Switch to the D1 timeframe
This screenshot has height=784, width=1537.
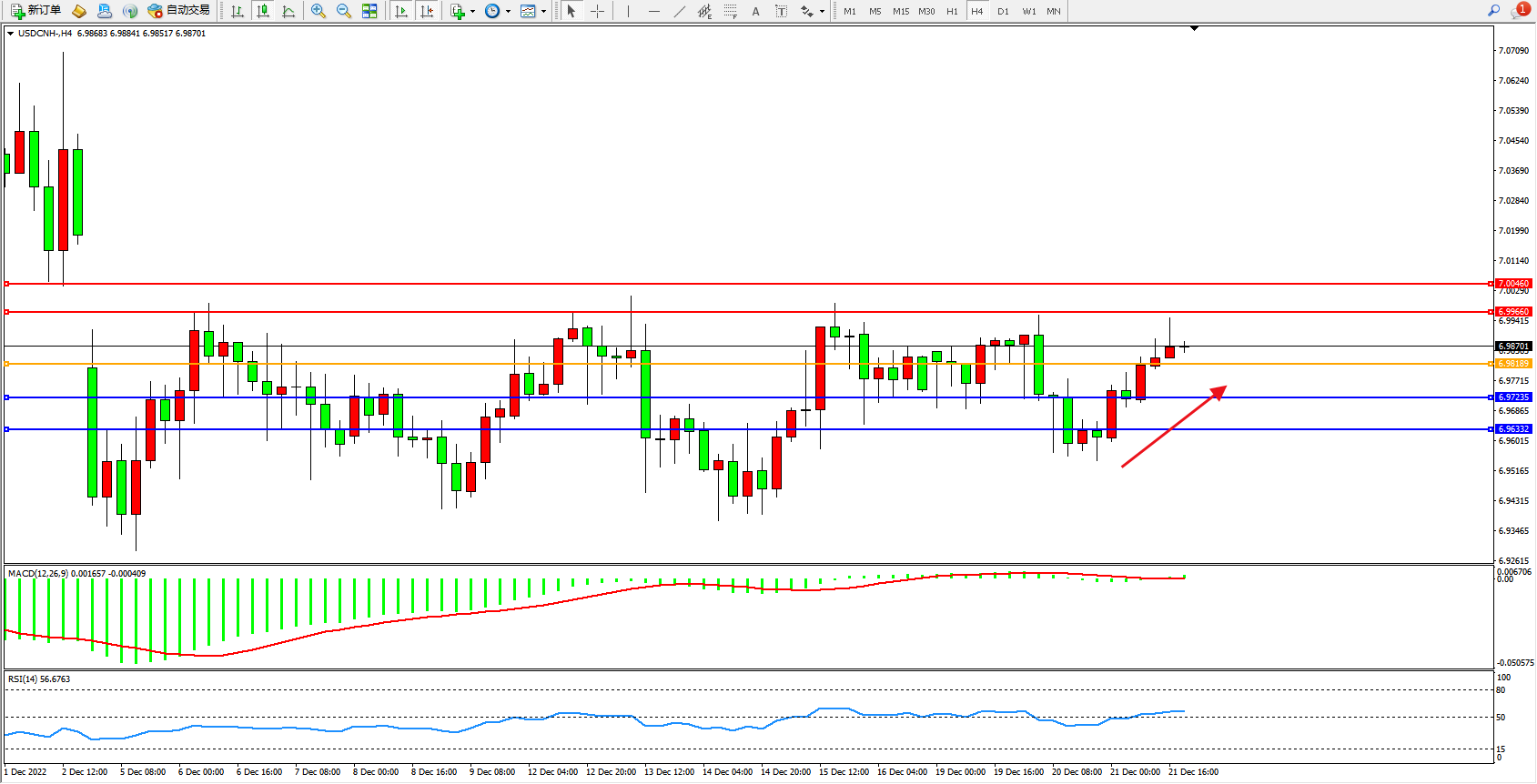click(x=1003, y=11)
